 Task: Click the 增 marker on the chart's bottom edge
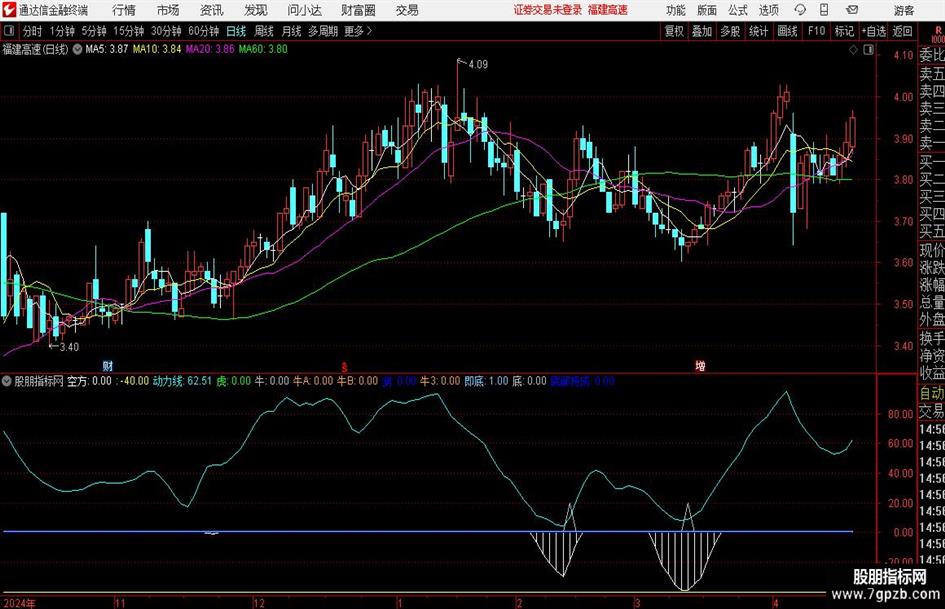click(x=700, y=366)
